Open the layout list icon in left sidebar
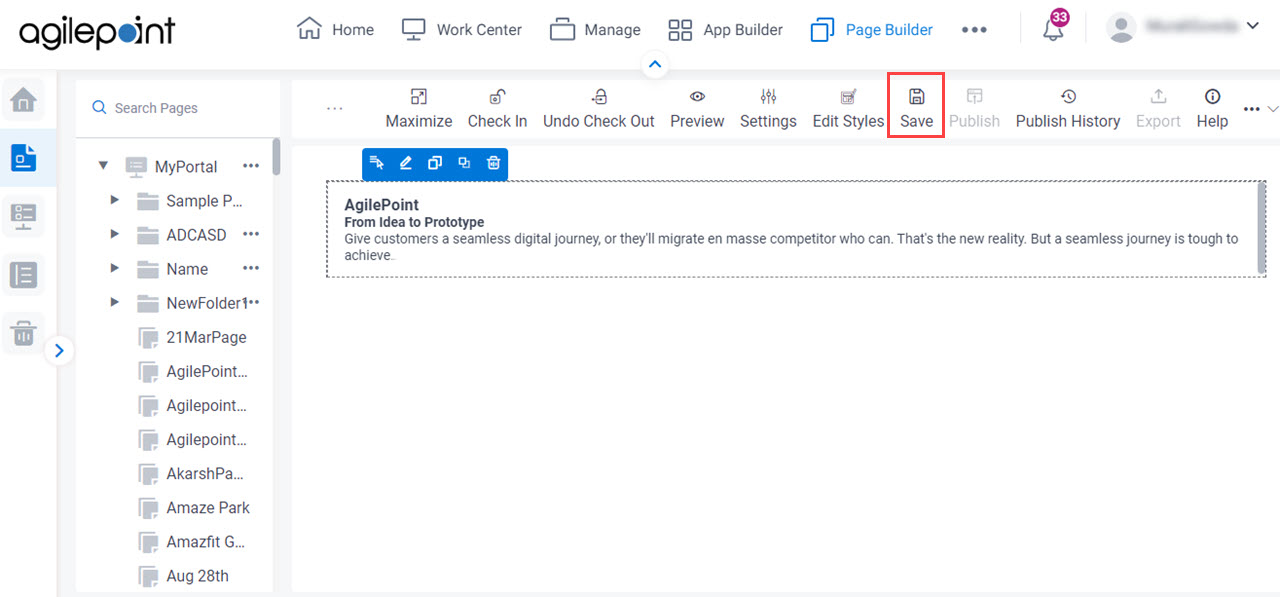This screenshot has height=597, width=1280. coord(24,274)
